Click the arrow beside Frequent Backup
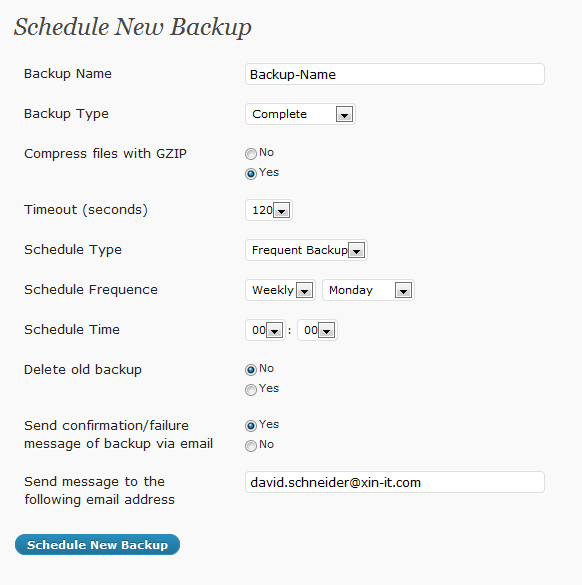Image resolution: width=582 pixels, height=585 pixels. [x=357, y=250]
